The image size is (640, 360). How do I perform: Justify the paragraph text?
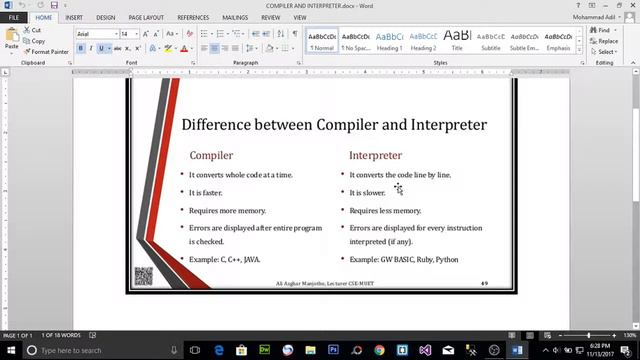click(x=235, y=49)
